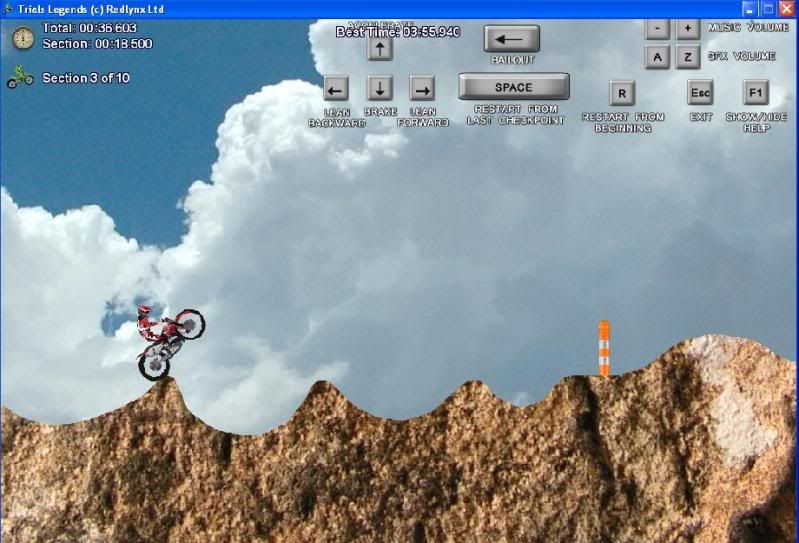Click the left arrow Lean Backward key
799x543 pixels.
[336, 88]
